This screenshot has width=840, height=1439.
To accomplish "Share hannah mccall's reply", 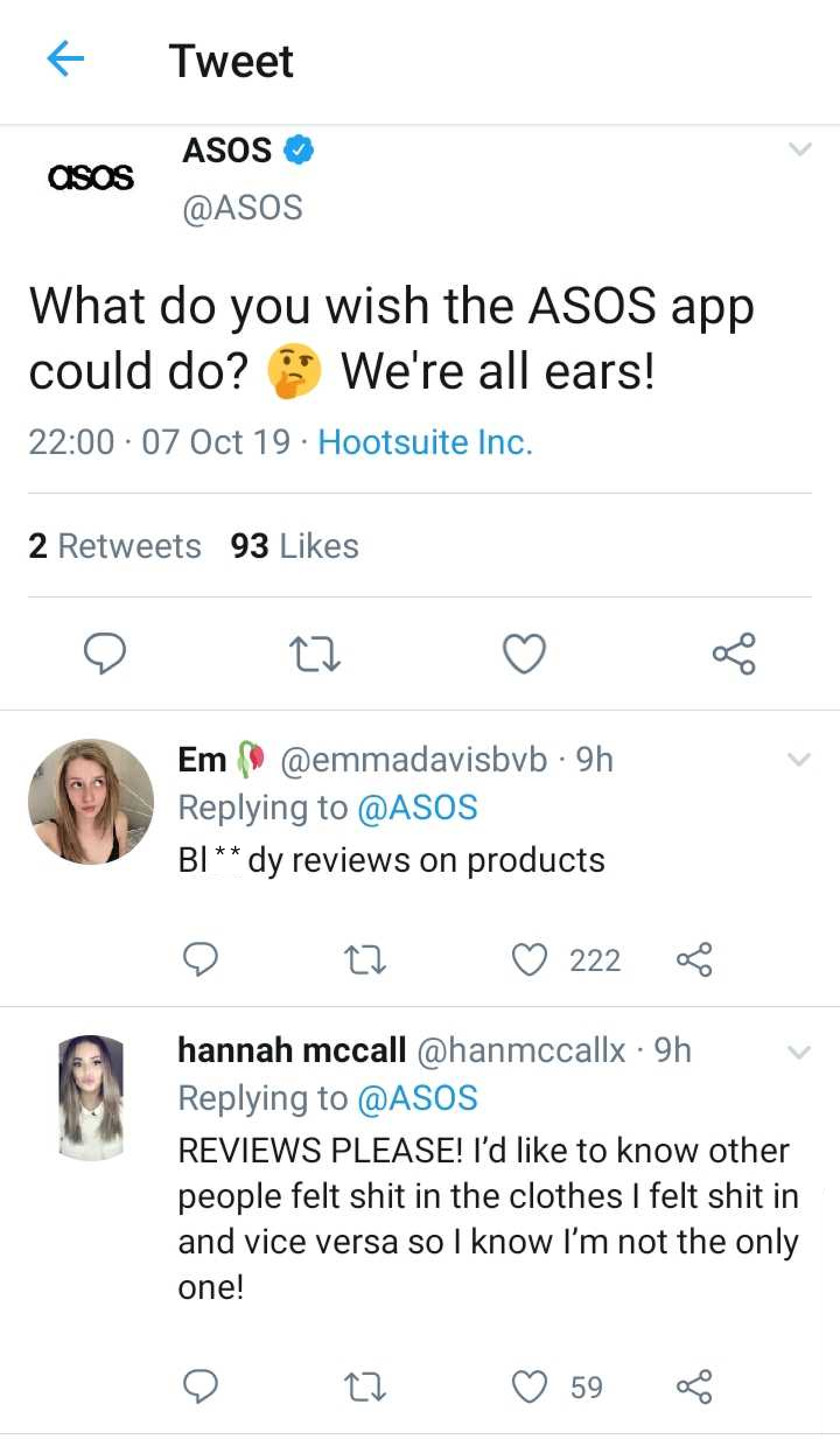I will click(694, 1386).
